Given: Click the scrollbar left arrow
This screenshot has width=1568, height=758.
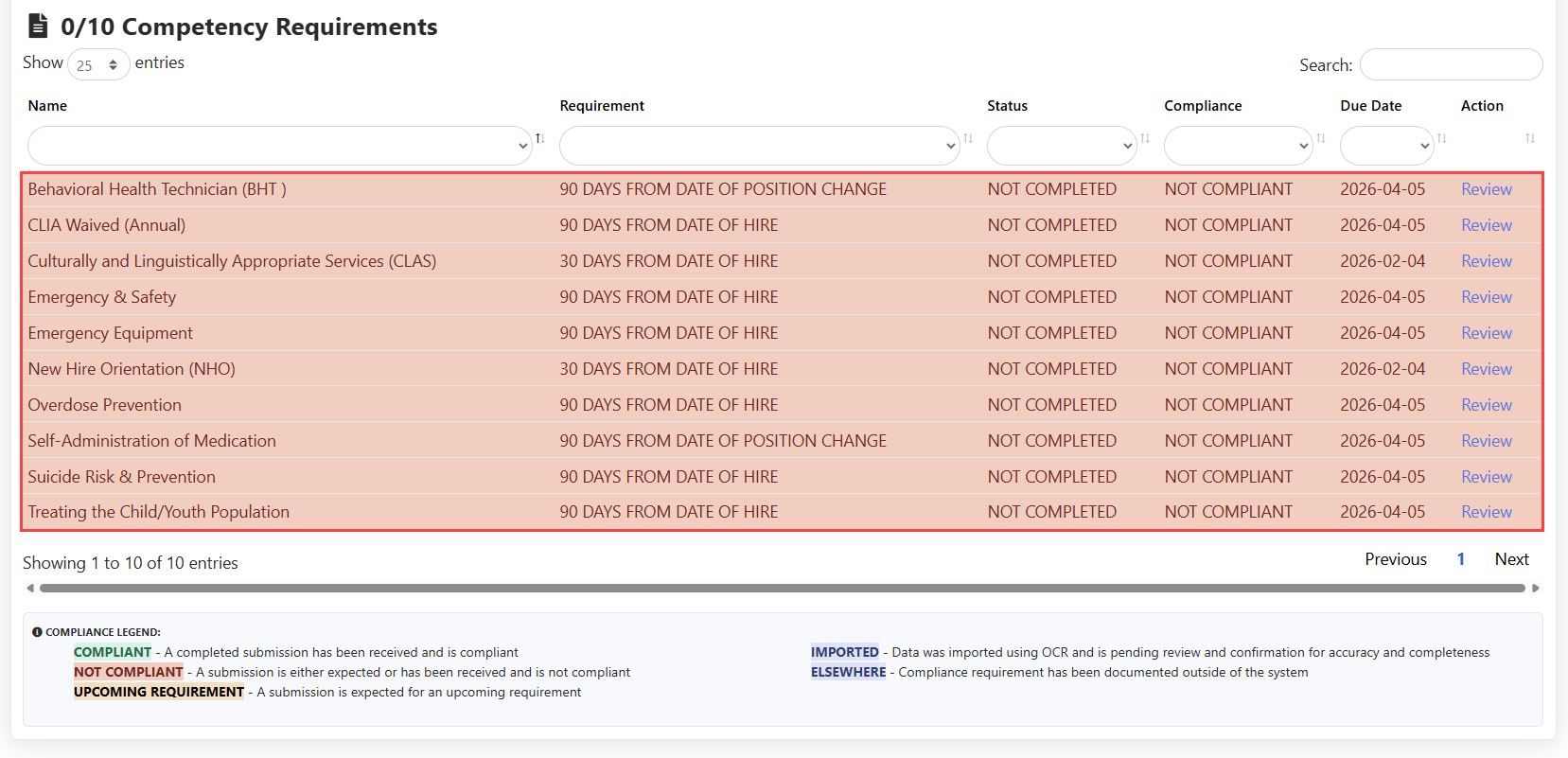Looking at the screenshot, I should click(x=30, y=589).
